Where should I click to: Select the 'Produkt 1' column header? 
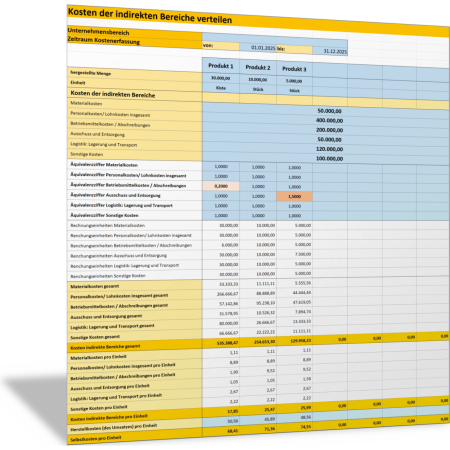[x=221, y=66]
